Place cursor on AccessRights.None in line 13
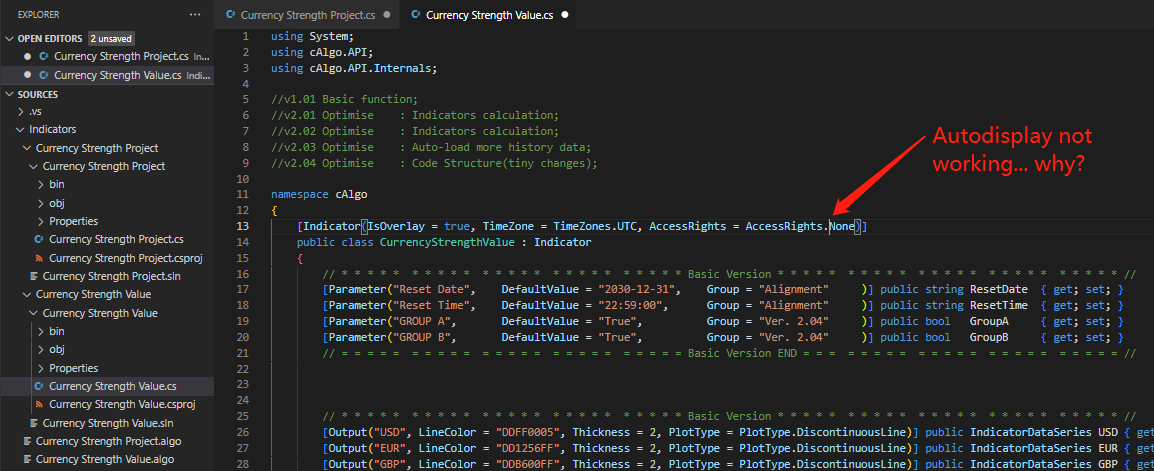The width and height of the screenshot is (1154, 471). tap(800, 226)
